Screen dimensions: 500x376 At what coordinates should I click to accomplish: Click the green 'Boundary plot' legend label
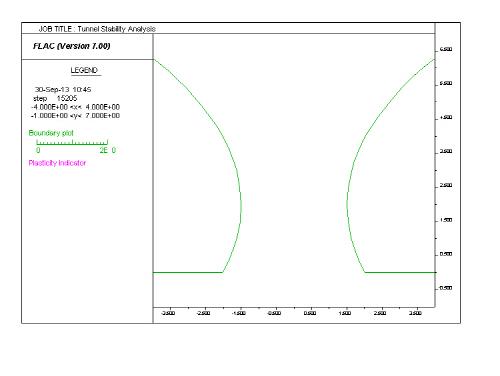51,133
